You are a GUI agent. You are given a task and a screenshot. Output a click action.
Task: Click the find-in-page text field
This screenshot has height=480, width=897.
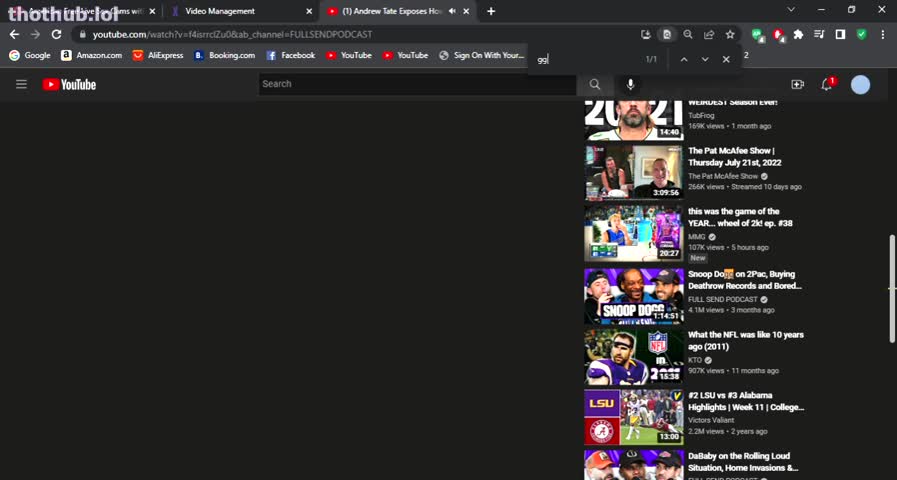coord(586,59)
